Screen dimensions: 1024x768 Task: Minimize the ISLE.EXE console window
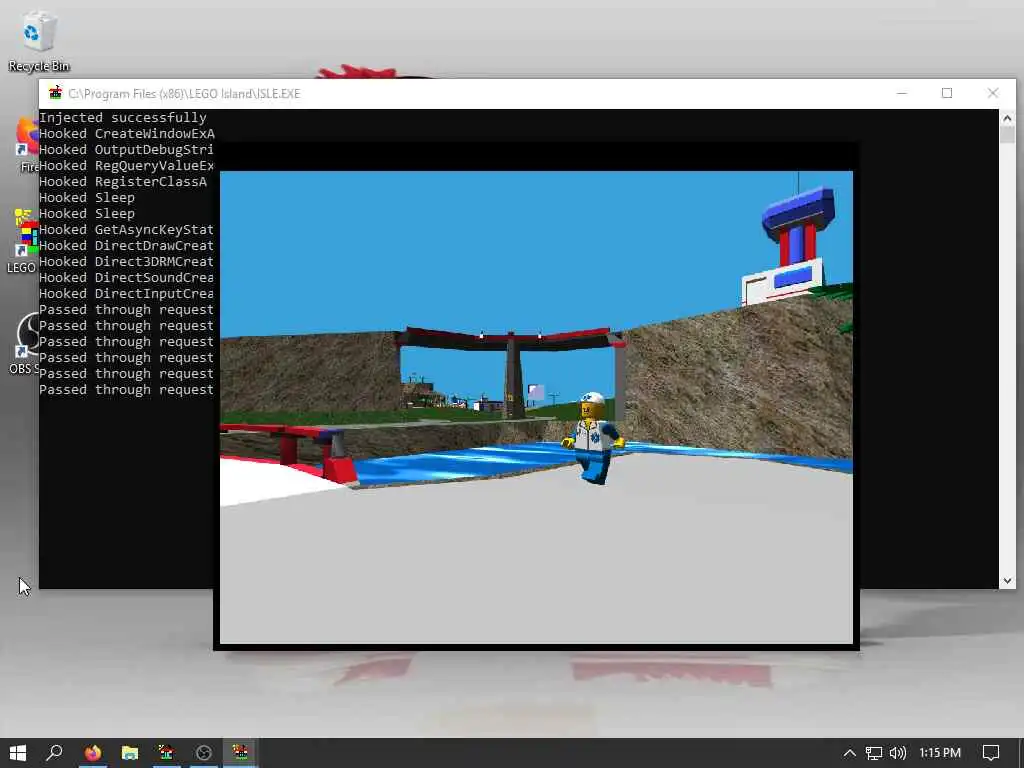click(902, 93)
